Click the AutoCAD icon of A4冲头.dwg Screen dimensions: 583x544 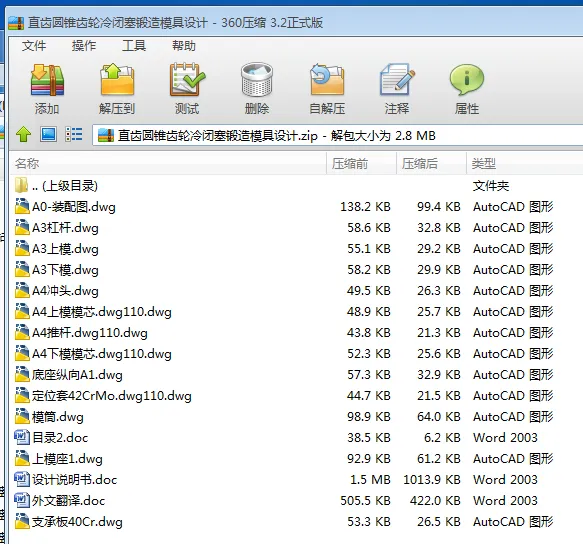22,290
